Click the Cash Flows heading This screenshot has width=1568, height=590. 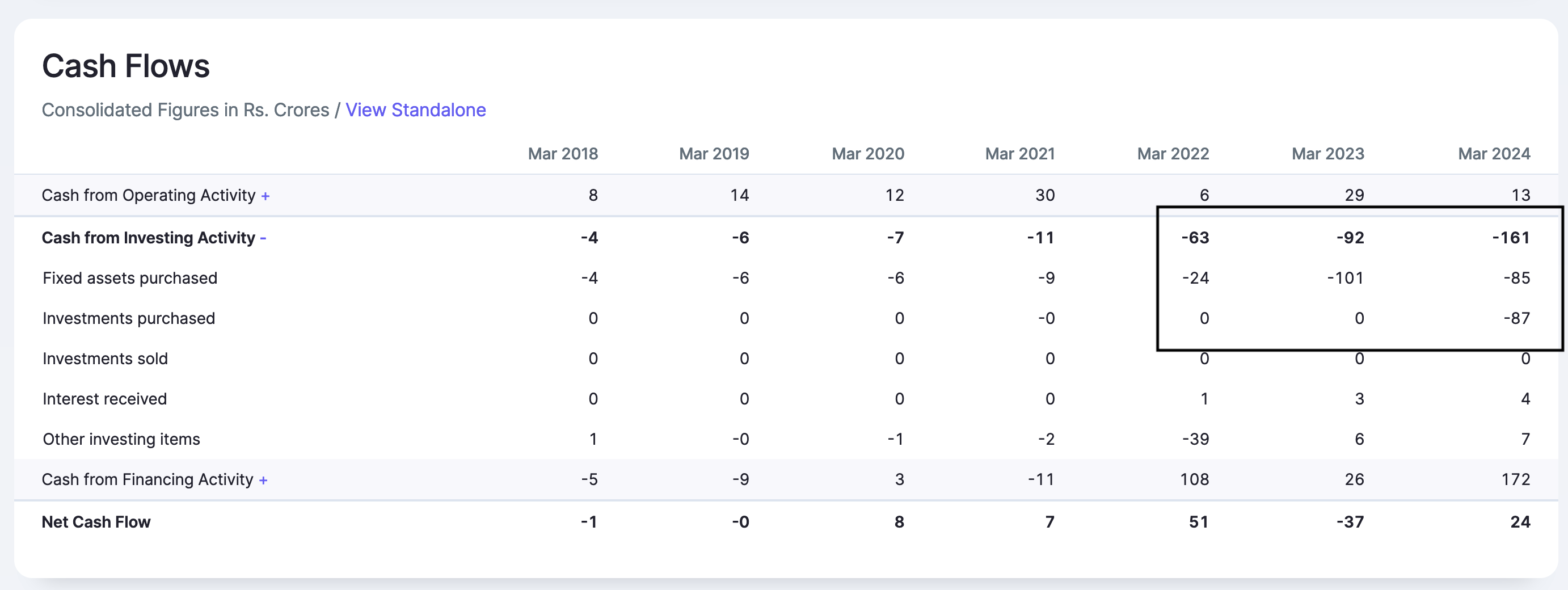(125, 66)
